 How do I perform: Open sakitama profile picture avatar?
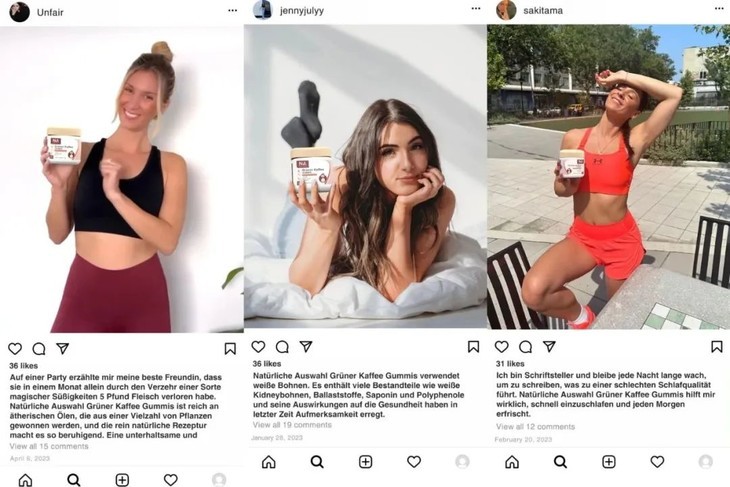point(506,10)
